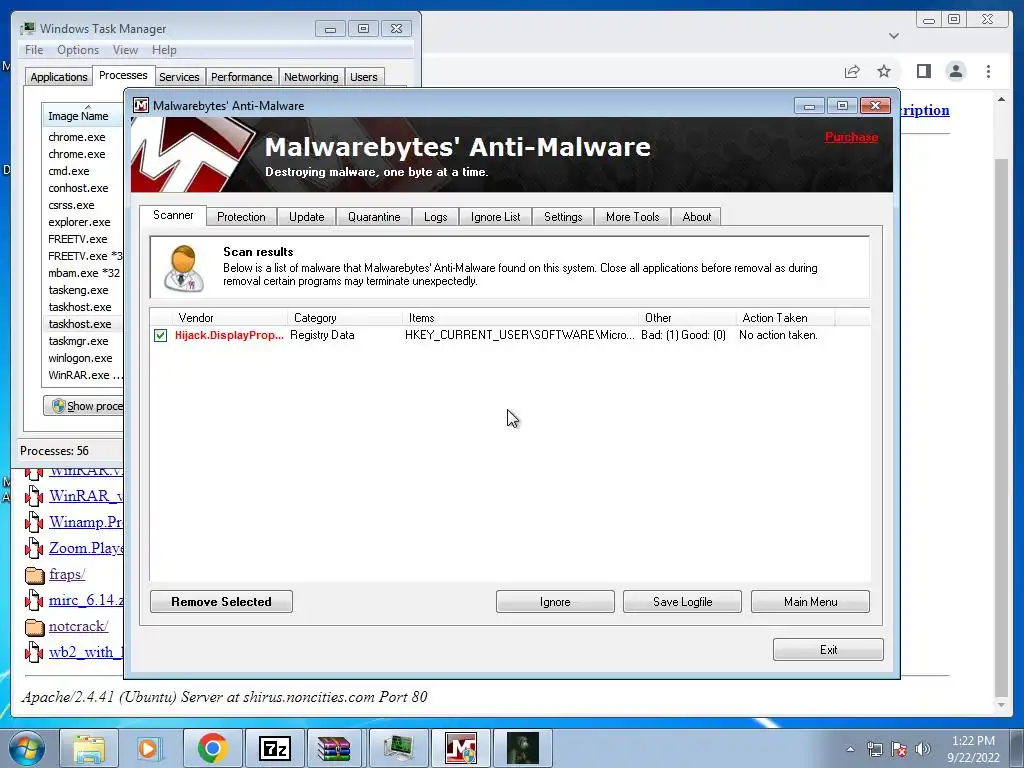The width and height of the screenshot is (1024, 768).
Task: Open the dark monkey icon taskbar app
Action: 522,748
